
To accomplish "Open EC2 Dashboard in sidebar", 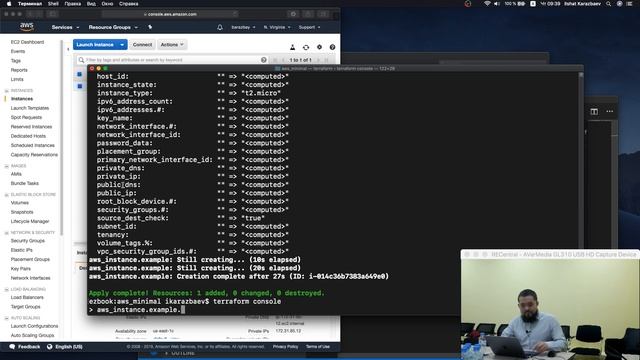I will coord(27,42).
